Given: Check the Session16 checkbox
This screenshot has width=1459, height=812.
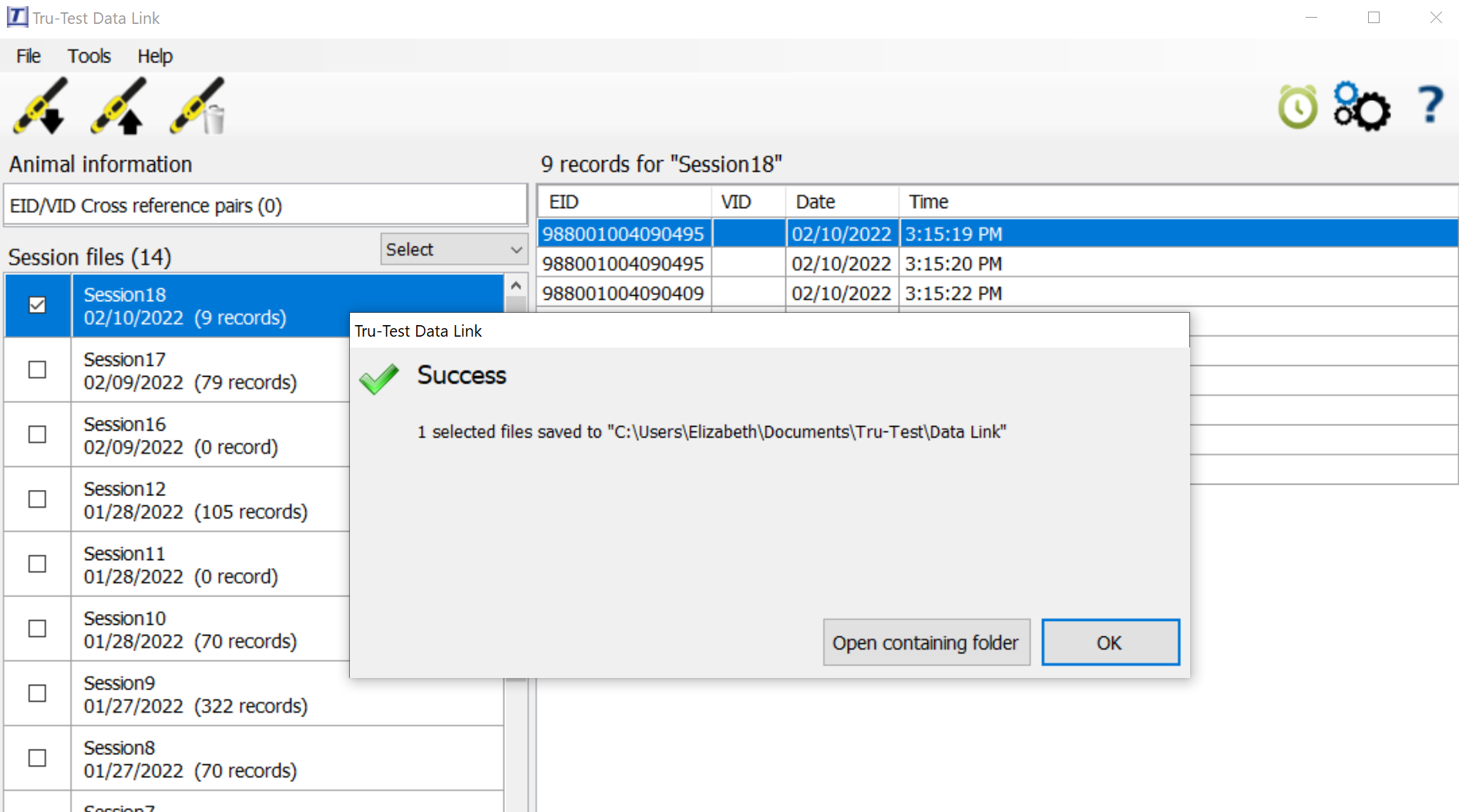Looking at the screenshot, I should click(37, 435).
